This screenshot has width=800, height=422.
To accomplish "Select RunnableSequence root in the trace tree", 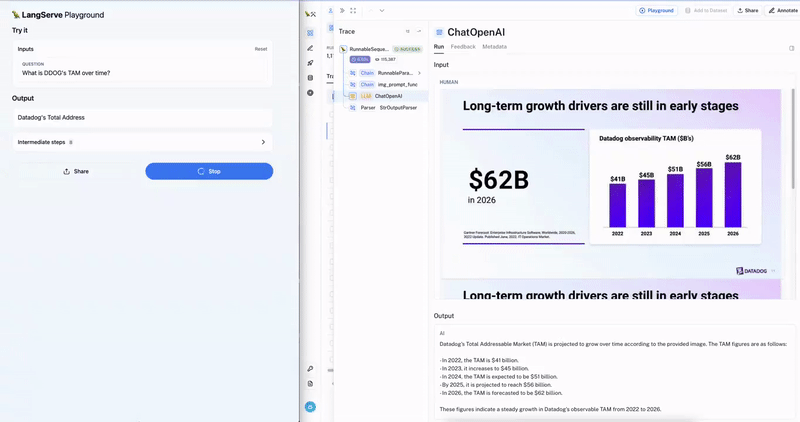I will (380, 49).
